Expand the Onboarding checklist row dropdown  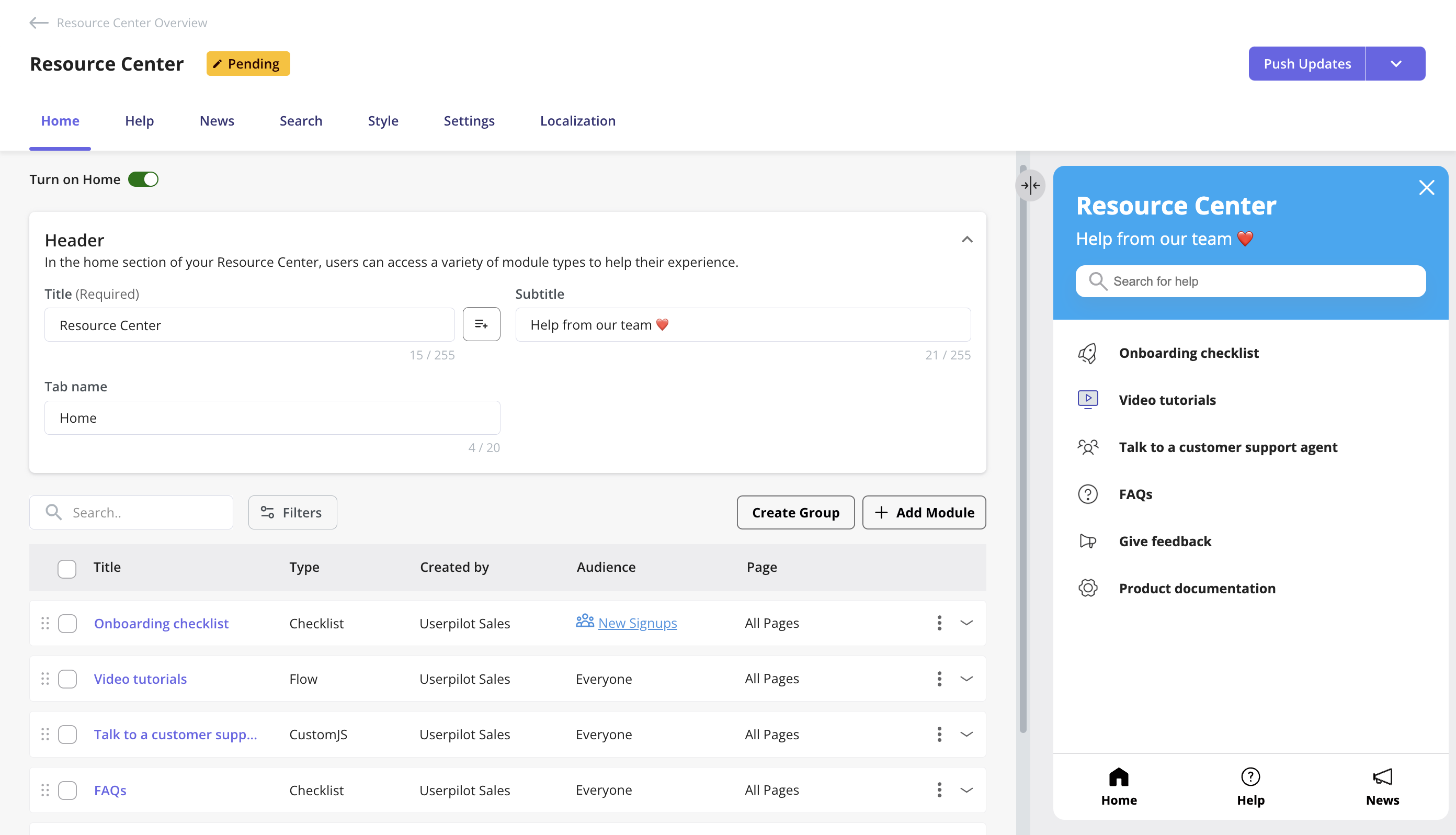click(965, 622)
